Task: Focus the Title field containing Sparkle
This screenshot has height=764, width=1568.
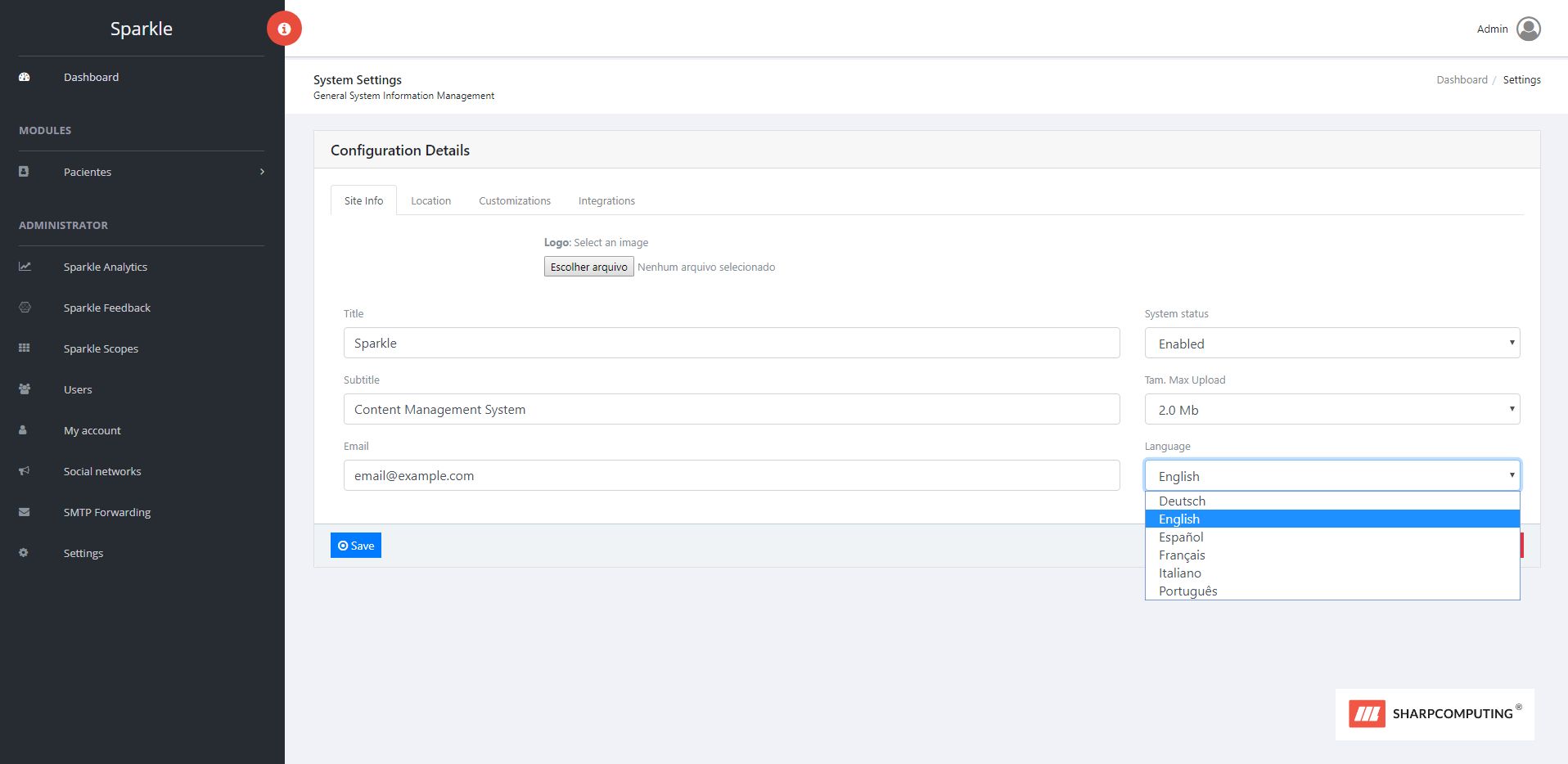Action: coord(732,343)
